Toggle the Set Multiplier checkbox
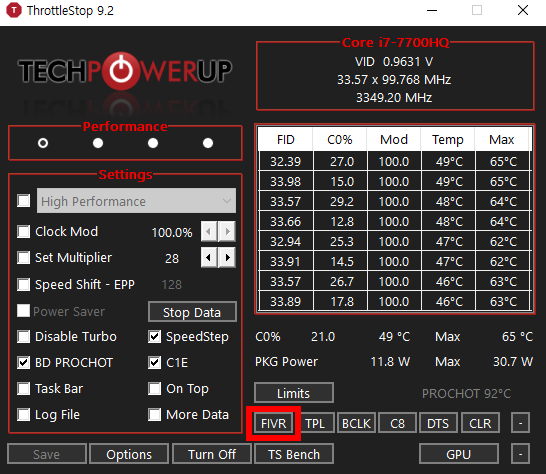Screen dimensions: 546x474 23,258
